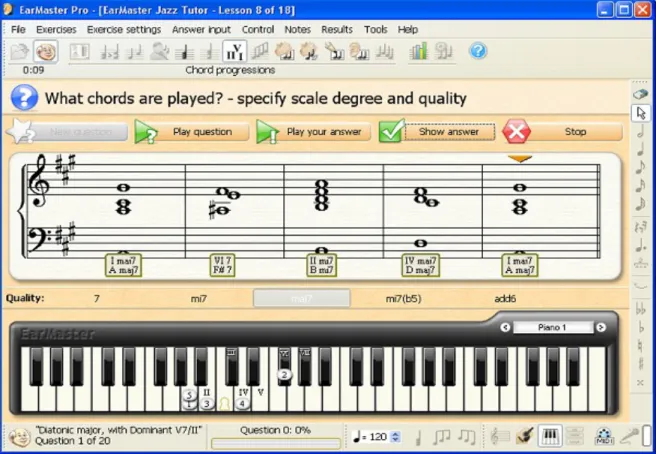Switch to next piano instrument arrow
Viewport: 656px width, 454px height.
click(x=601, y=327)
